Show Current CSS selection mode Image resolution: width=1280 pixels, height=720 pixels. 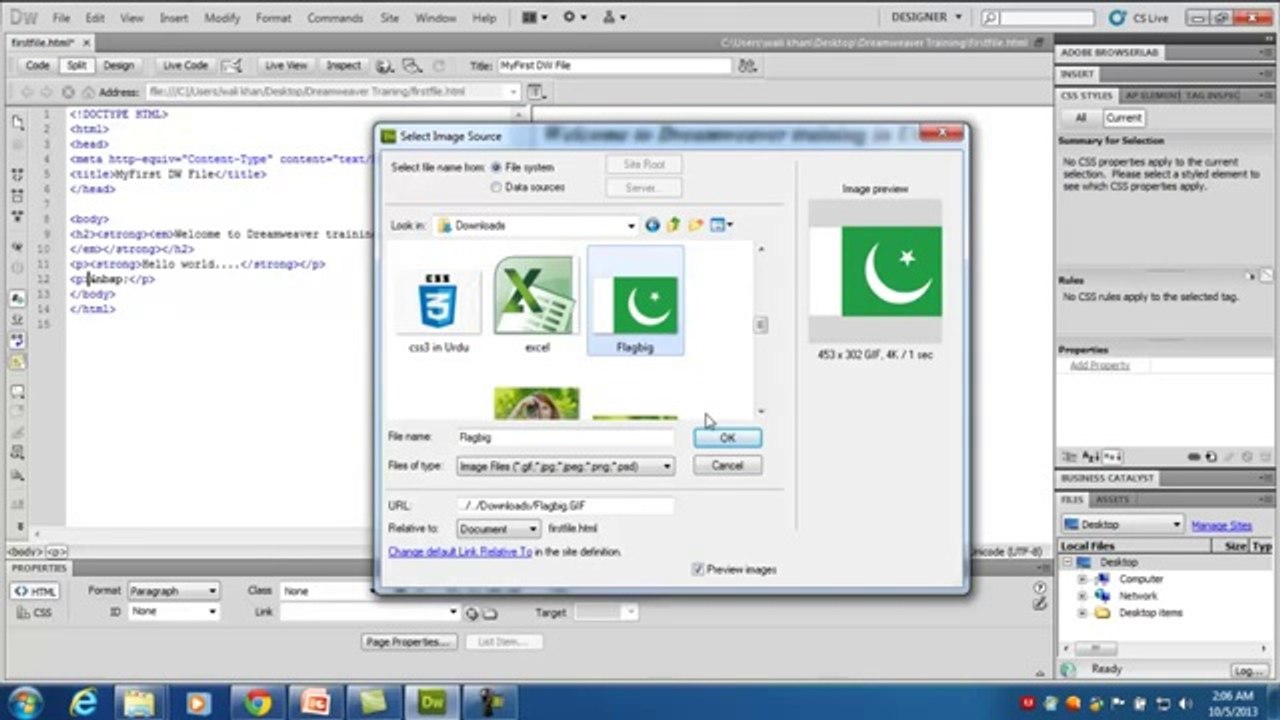(x=1123, y=117)
